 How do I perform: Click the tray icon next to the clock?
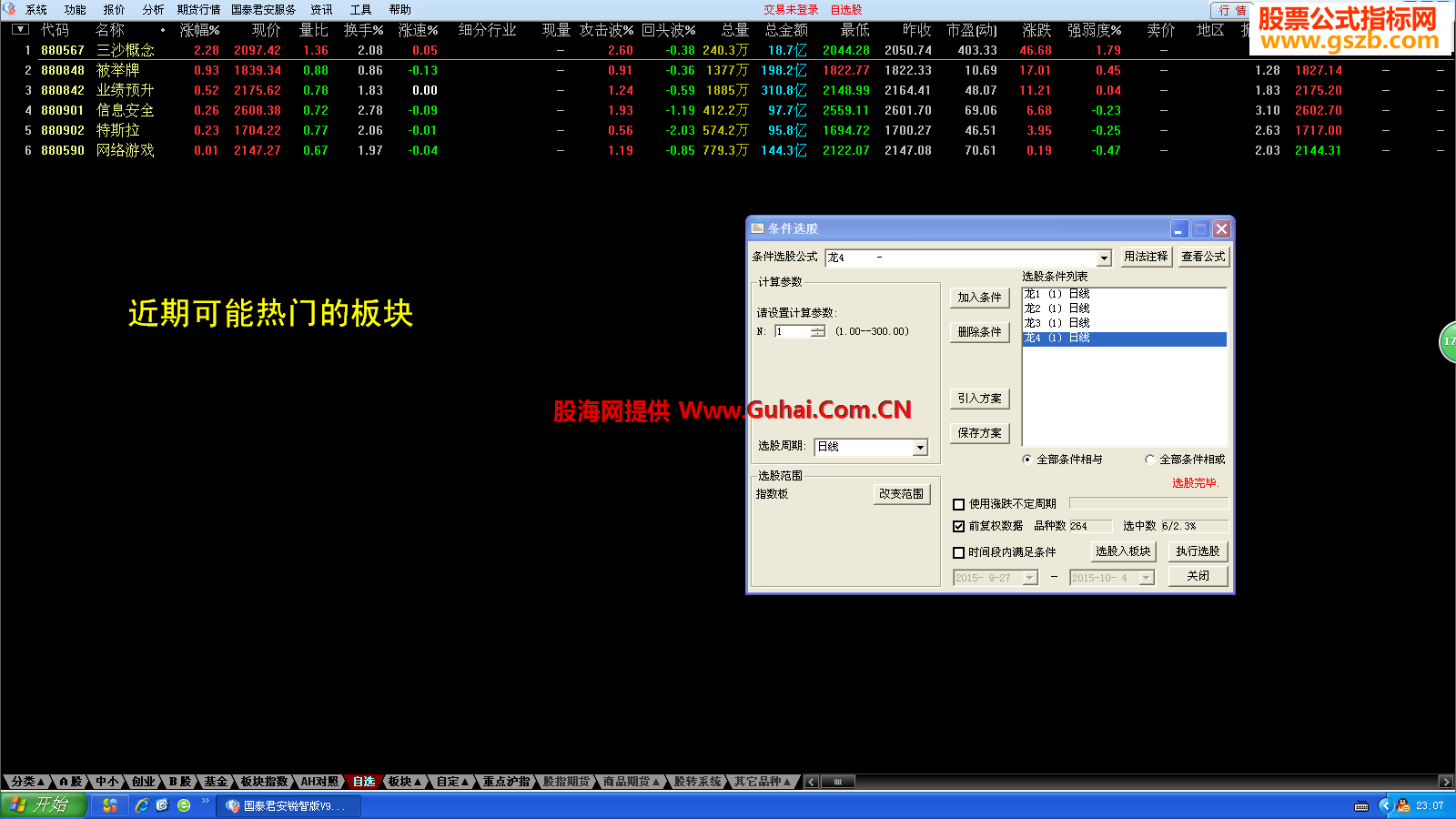pos(1403,805)
